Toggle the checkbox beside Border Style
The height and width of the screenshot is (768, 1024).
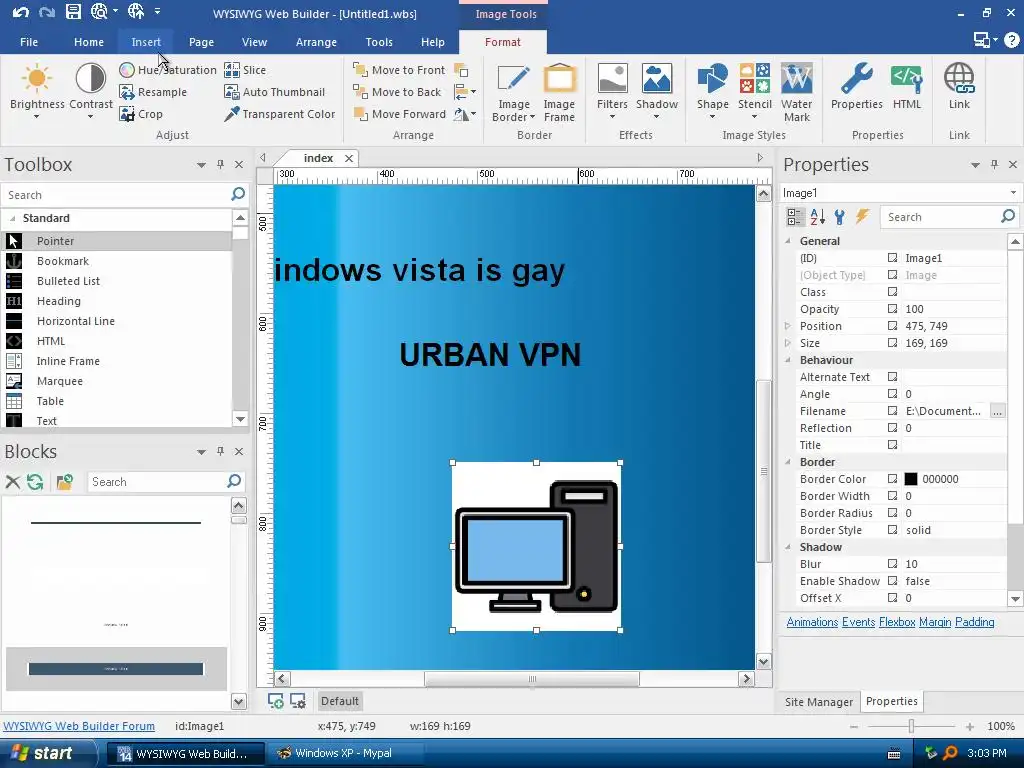(892, 530)
